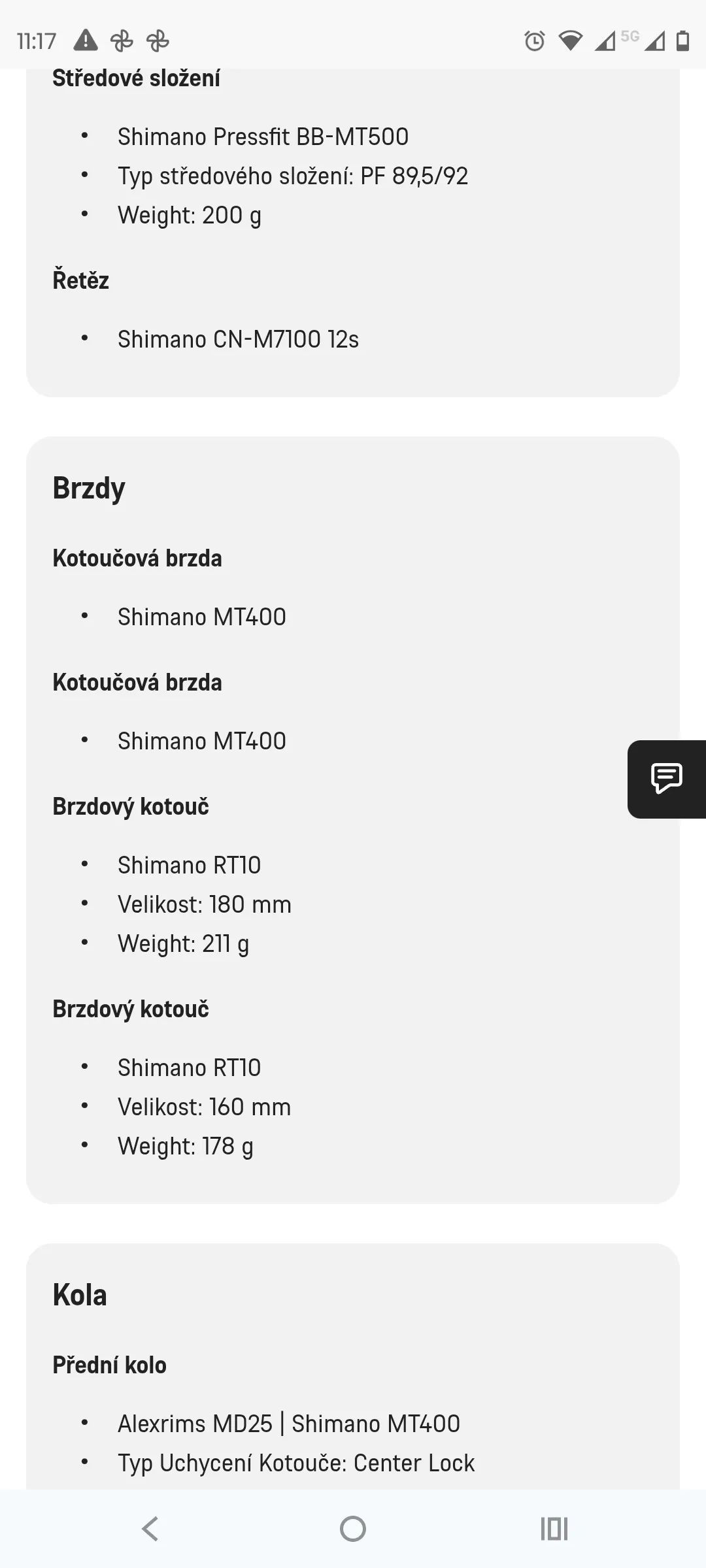
Task: Tap the Weight: 178 g line
Action: point(185,1147)
